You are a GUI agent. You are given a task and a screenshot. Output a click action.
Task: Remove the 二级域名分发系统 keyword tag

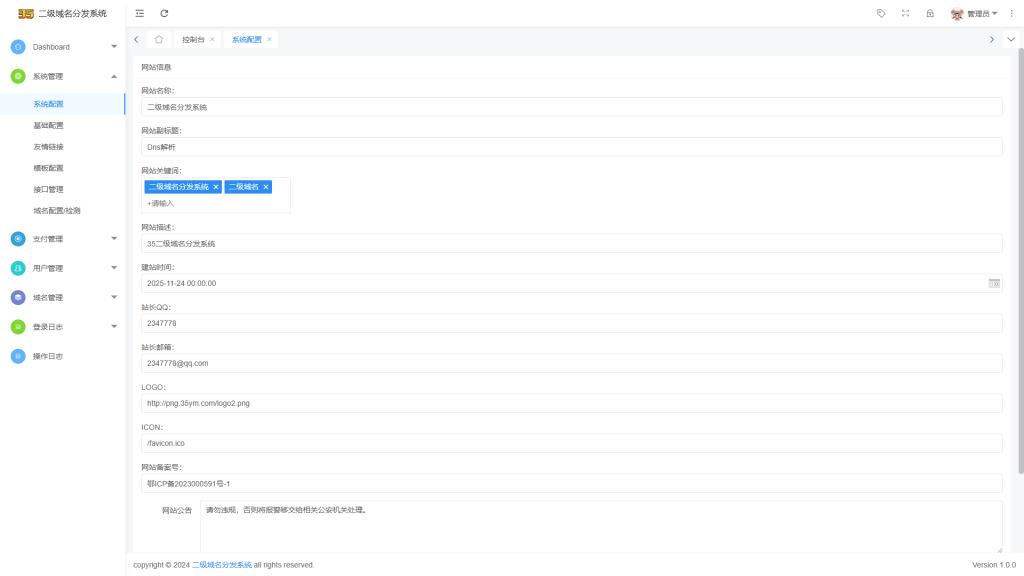[x=216, y=187]
